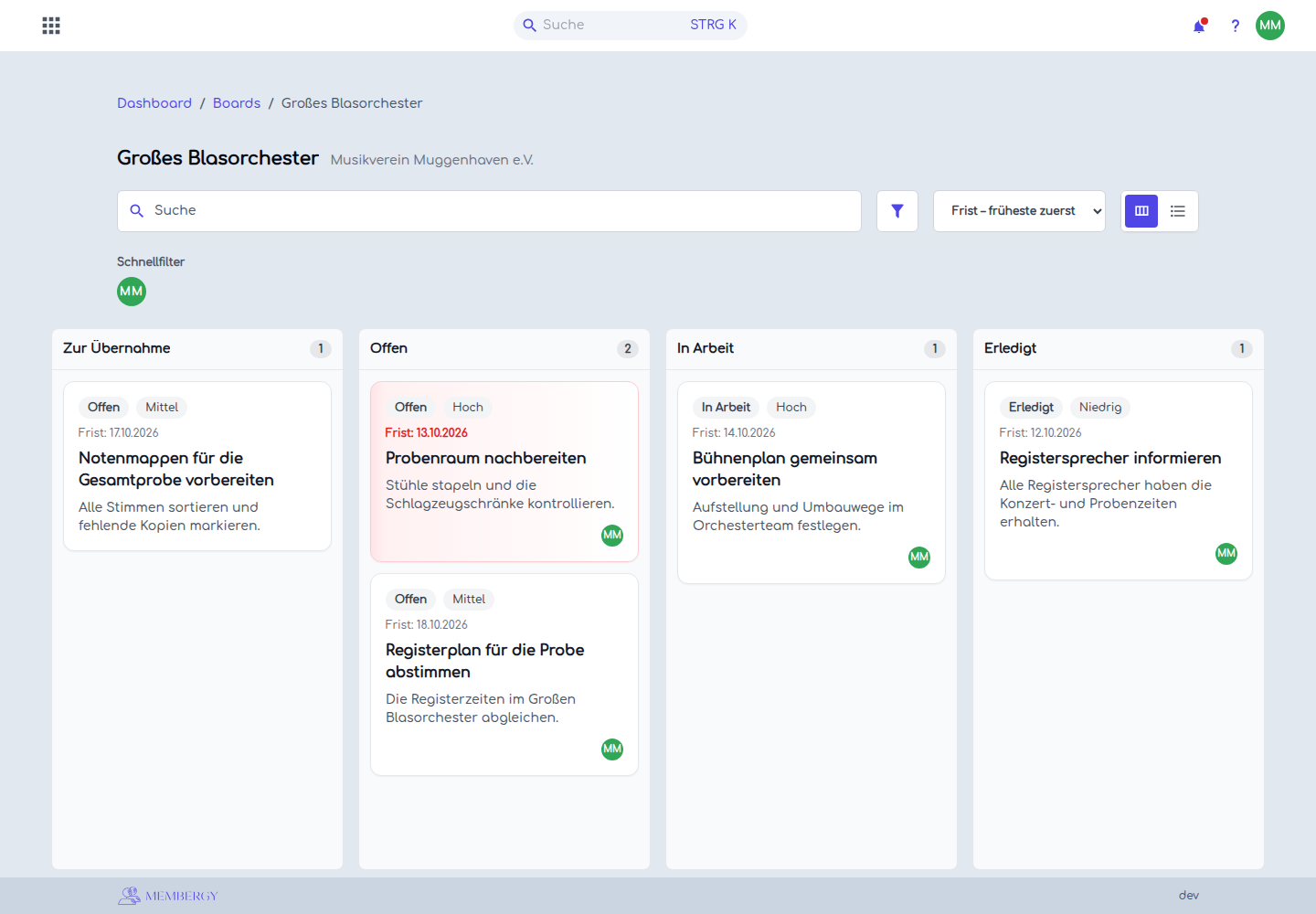Click MM assignee avatar on Probenraum nachbereiten card
Screen dimensions: 1316x914
pos(612,536)
